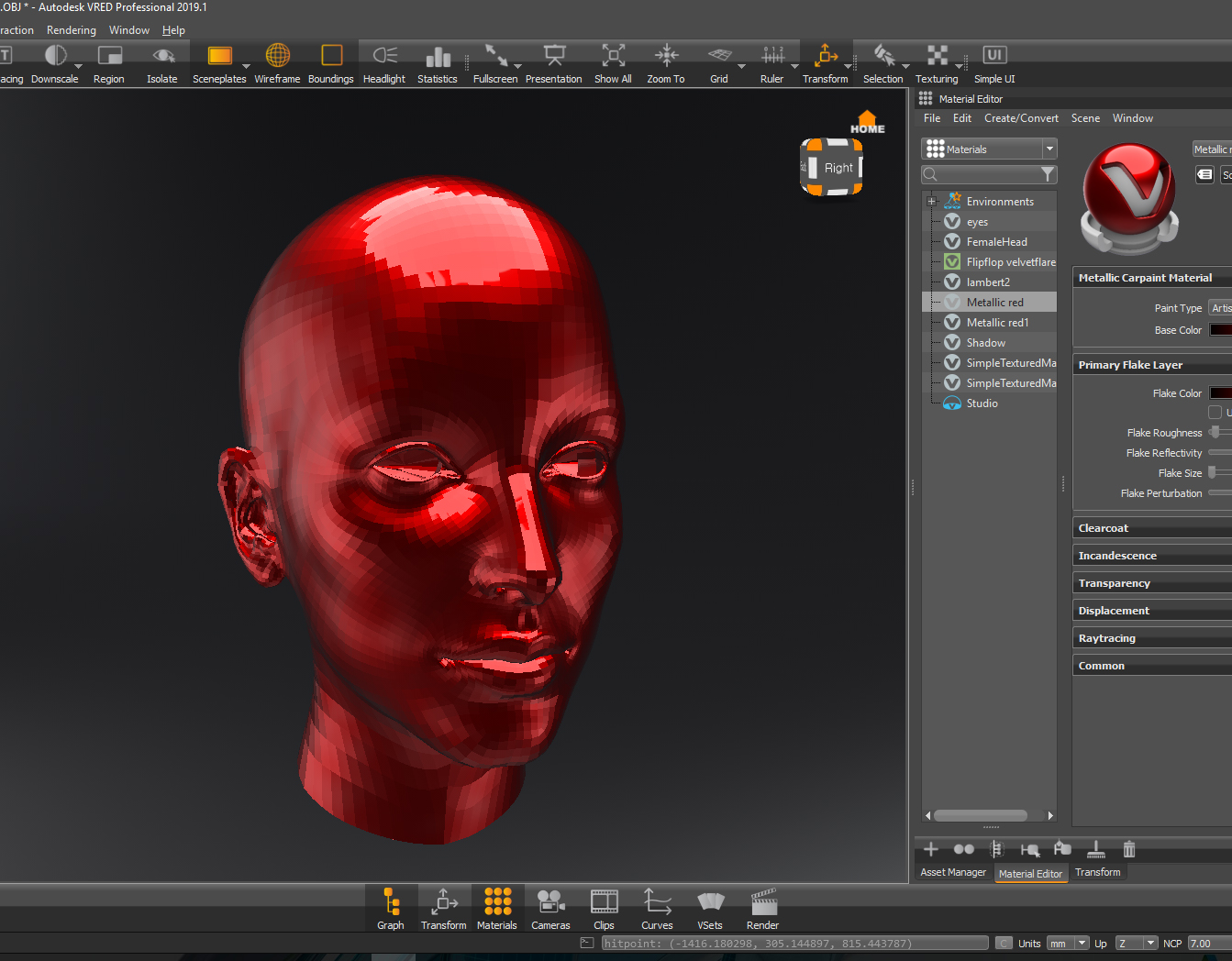Click the Base Color swatch
Viewport: 1232px width, 961px height.
point(1220,330)
